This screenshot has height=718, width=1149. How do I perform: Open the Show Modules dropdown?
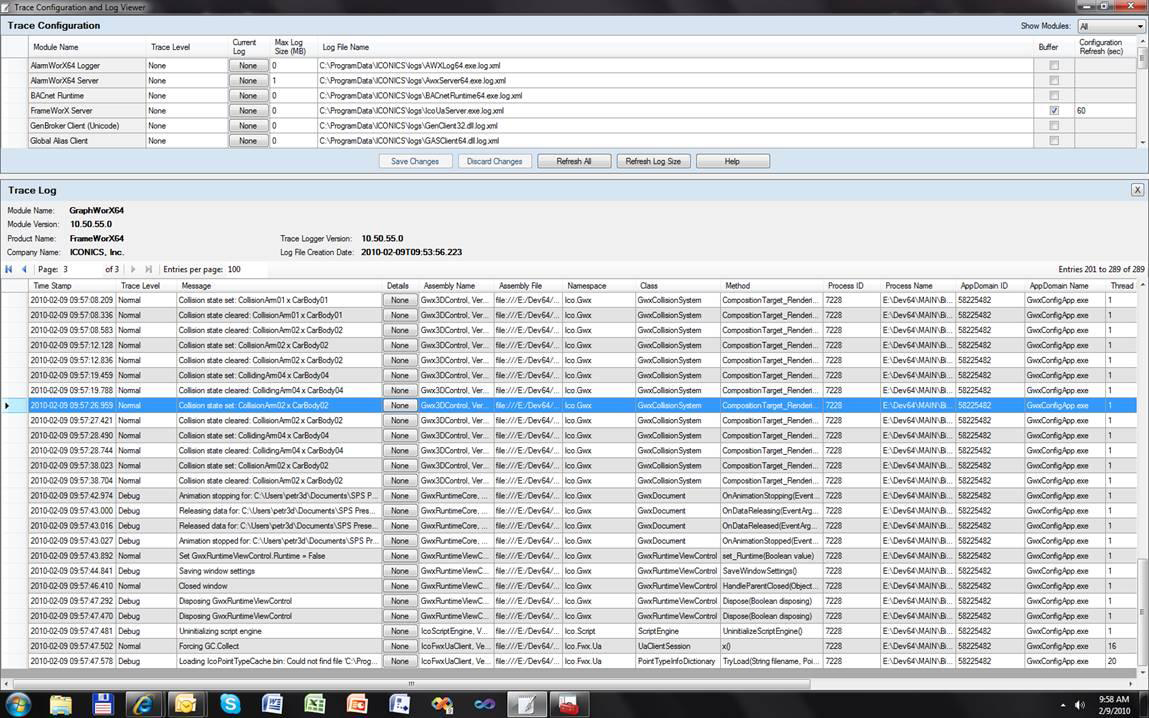coord(1110,26)
